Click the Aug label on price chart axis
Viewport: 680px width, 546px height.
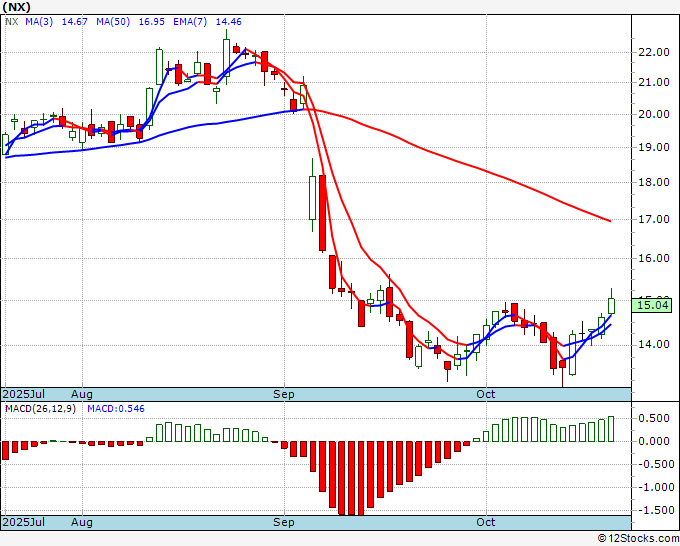click(82, 394)
